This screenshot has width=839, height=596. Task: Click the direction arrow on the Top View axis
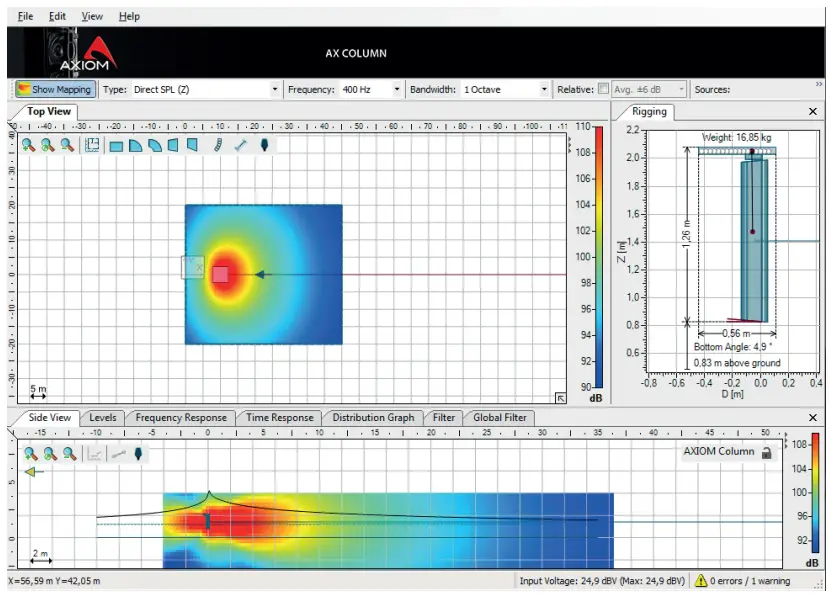point(261,274)
